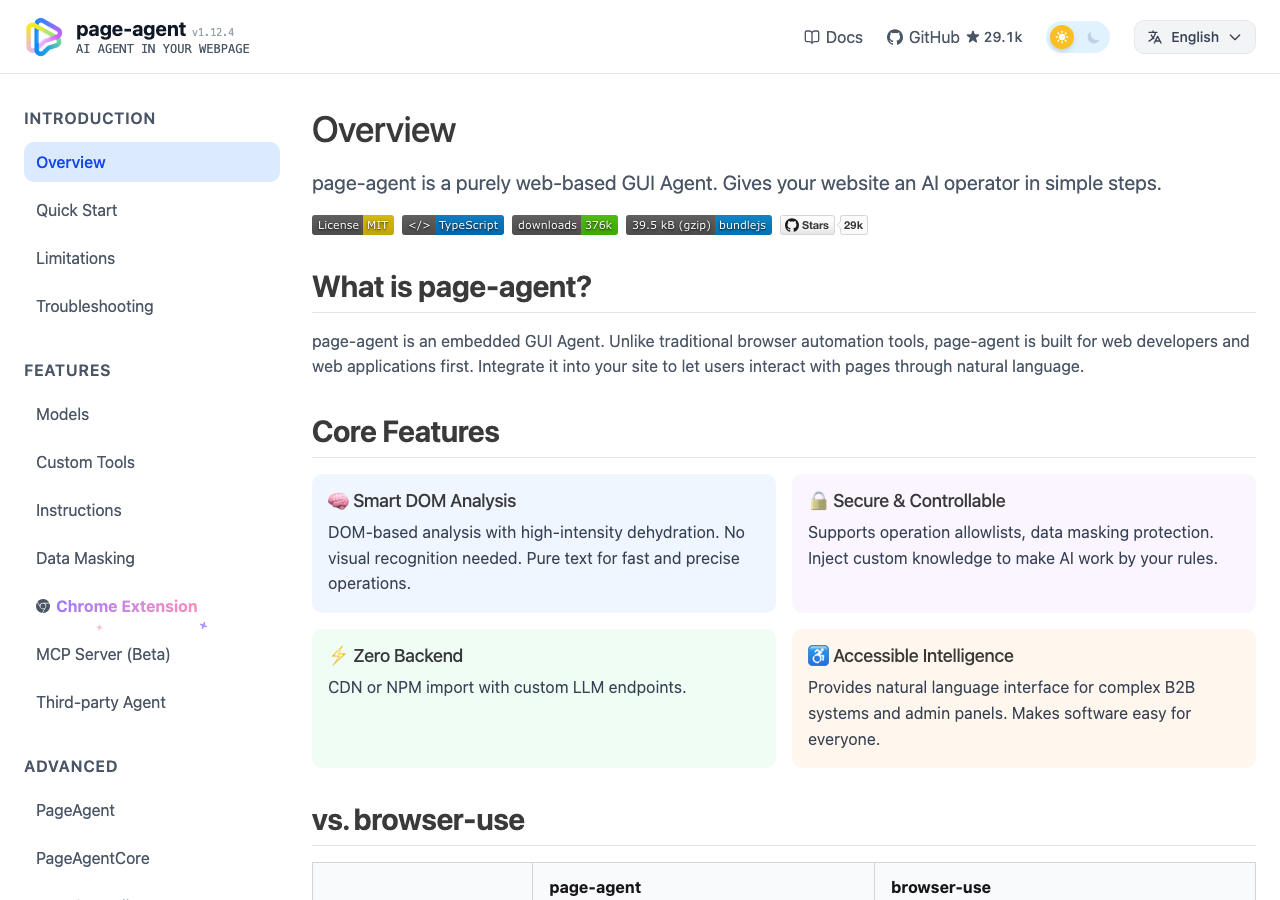This screenshot has height=900, width=1280.
Task: Toggle the light/dark theme switch
Action: point(1078,37)
